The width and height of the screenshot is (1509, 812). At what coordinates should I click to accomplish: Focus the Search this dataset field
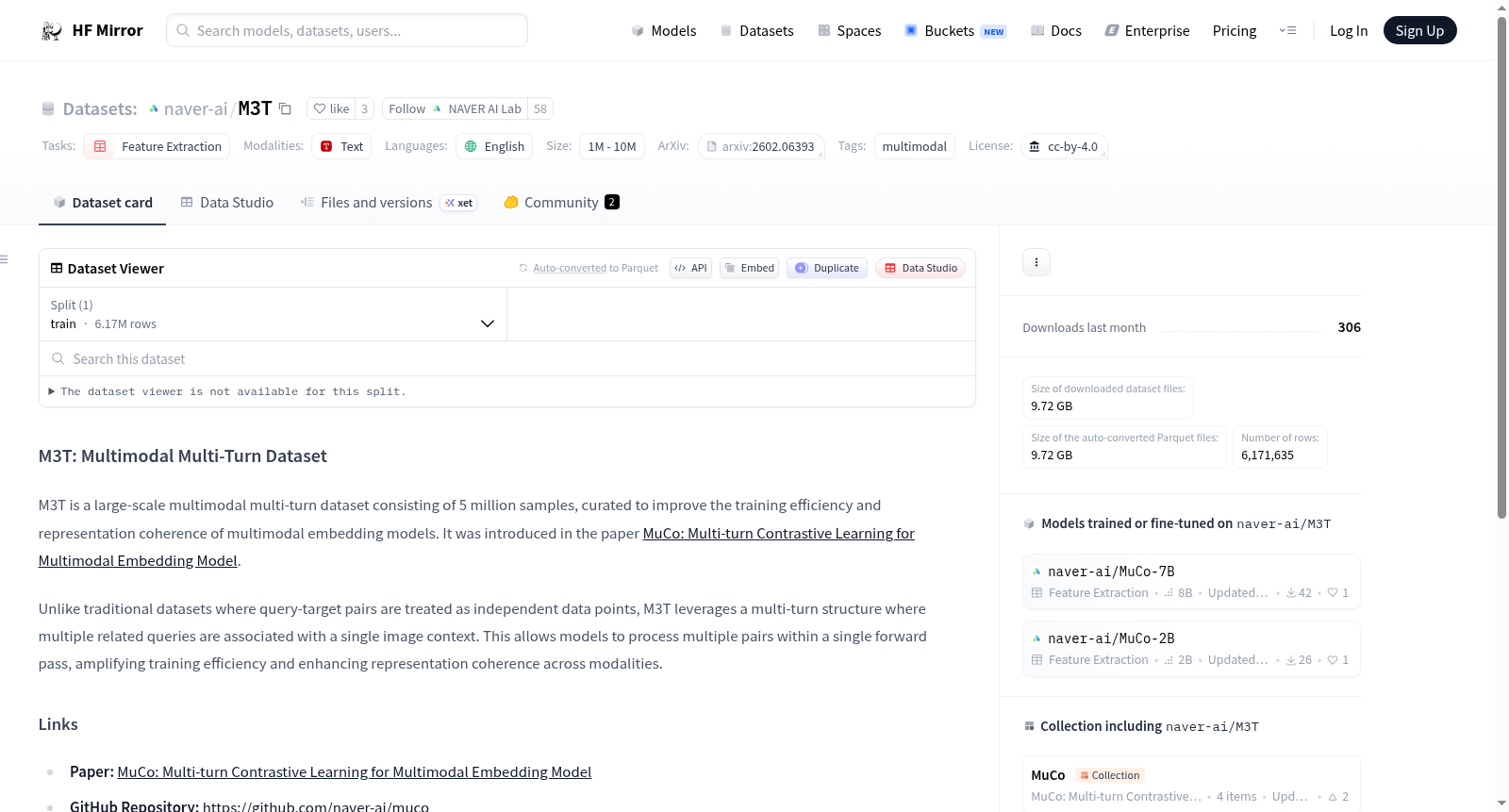507,358
